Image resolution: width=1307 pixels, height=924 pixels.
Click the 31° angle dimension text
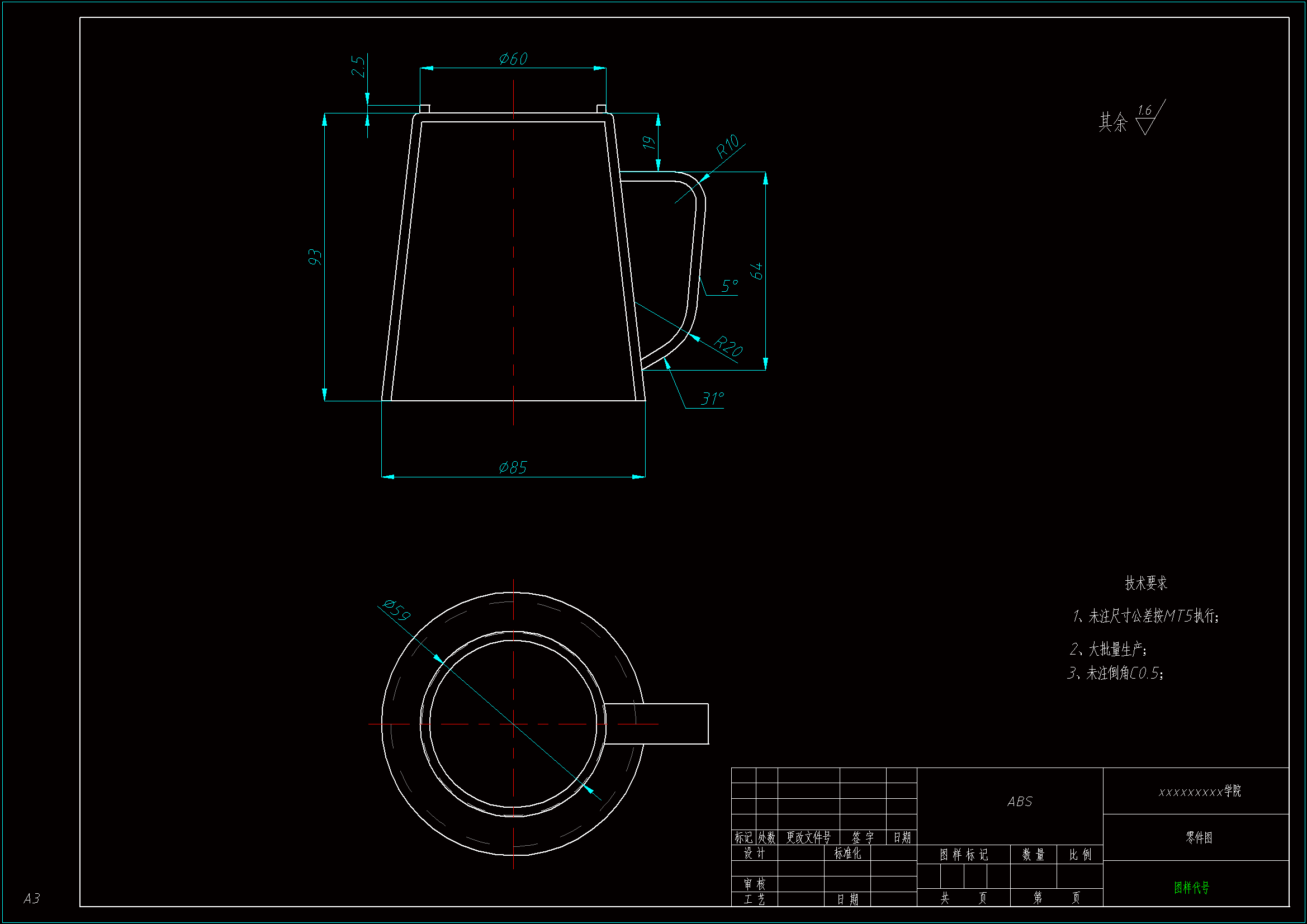coord(712,398)
